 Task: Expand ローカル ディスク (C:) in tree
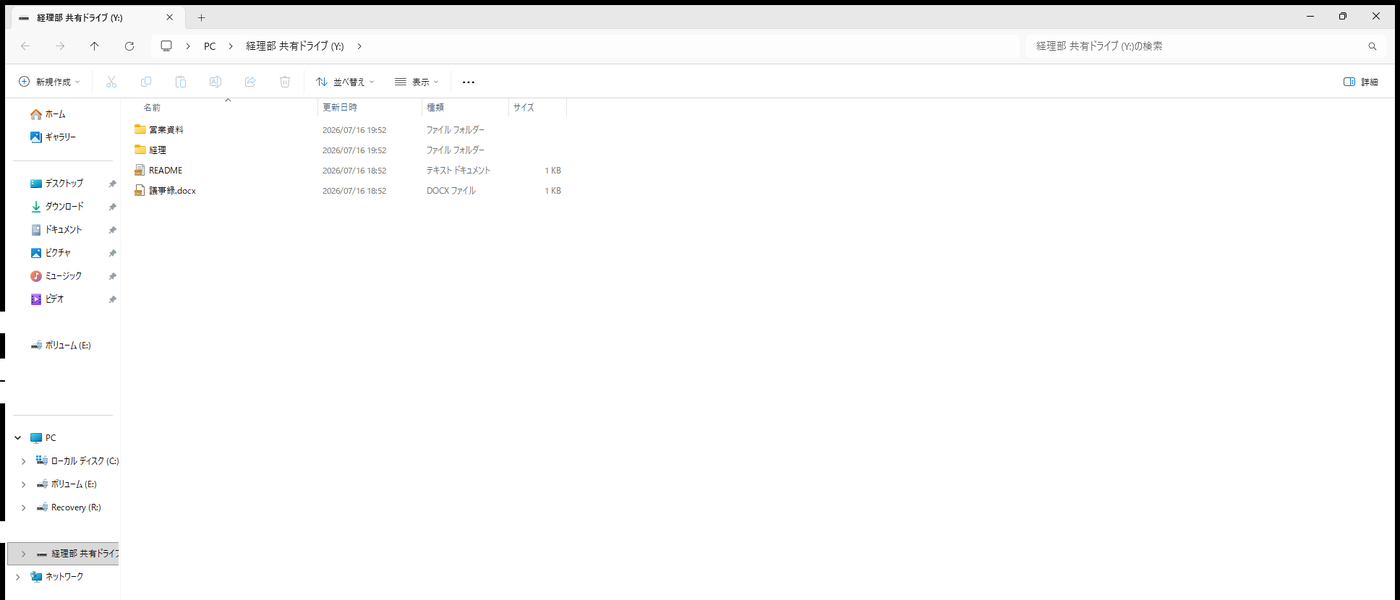(23, 461)
